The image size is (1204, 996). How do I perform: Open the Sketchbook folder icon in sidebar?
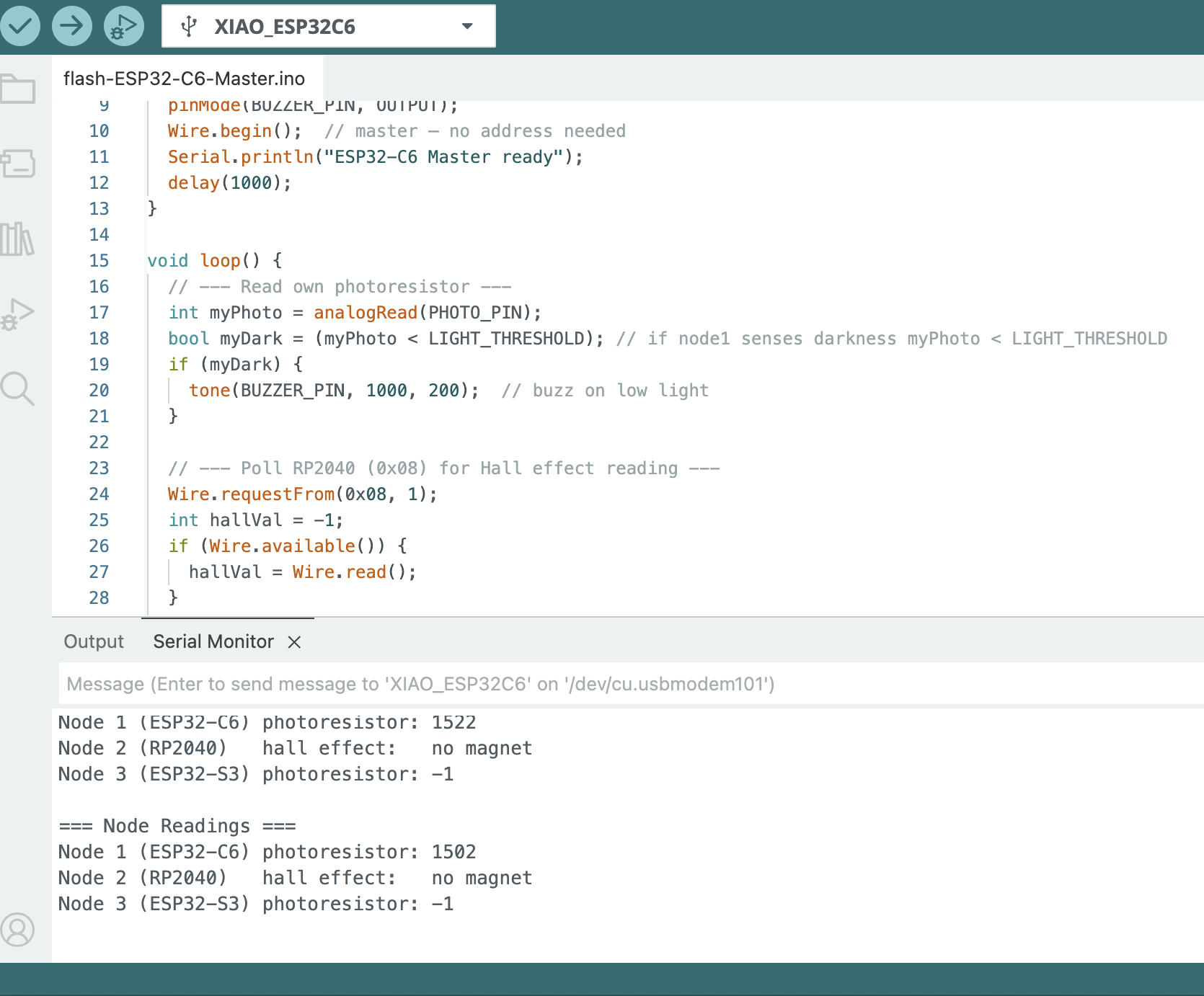click(18, 89)
